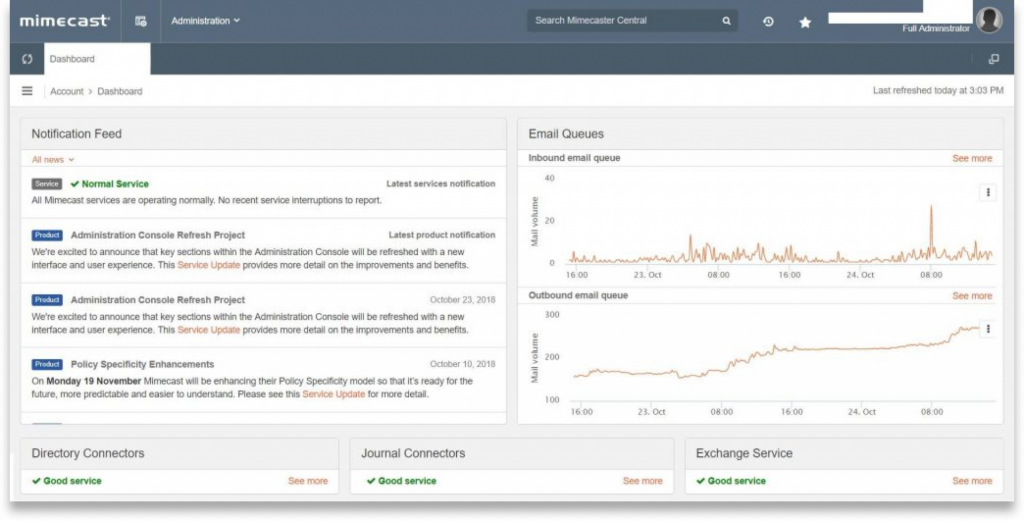Click the user profile avatar
Image resolution: width=1024 pixels, height=521 pixels.
point(989,20)
